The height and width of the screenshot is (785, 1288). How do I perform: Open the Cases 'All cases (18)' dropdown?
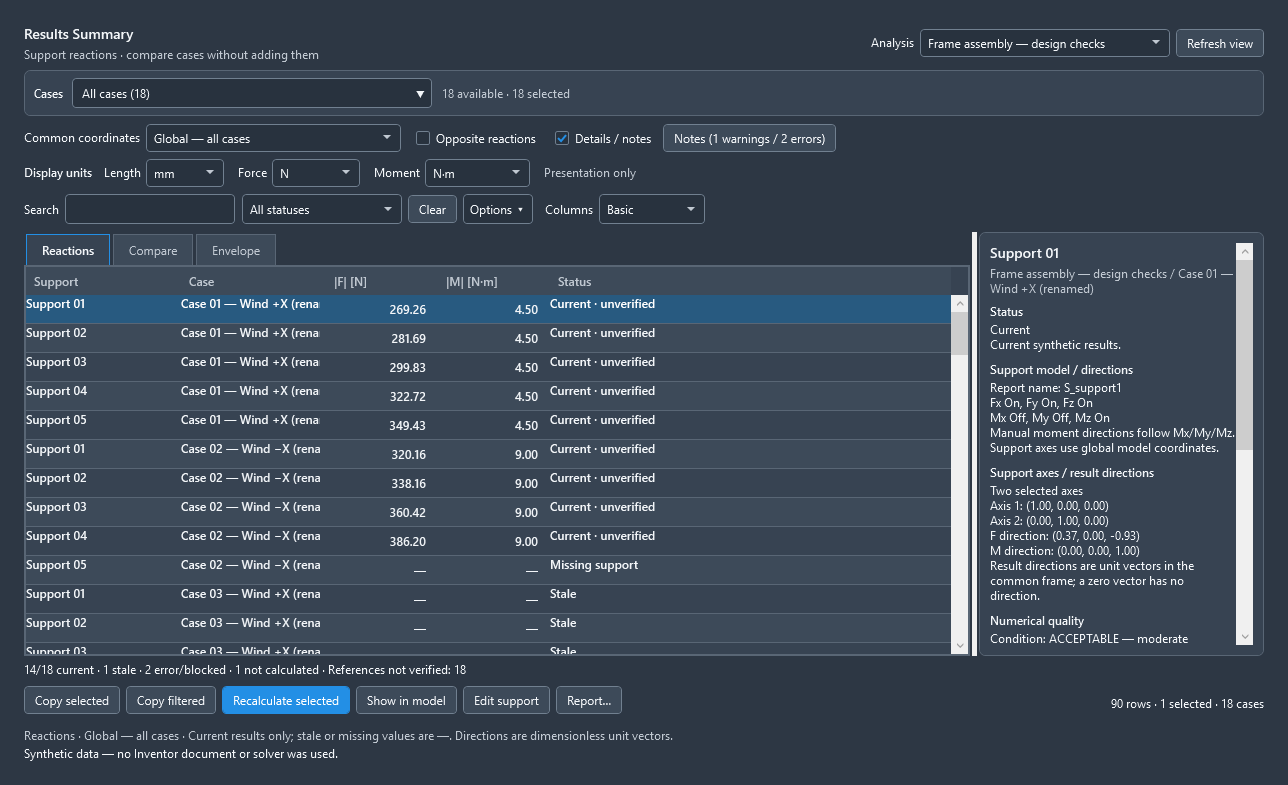click(252, 94)
